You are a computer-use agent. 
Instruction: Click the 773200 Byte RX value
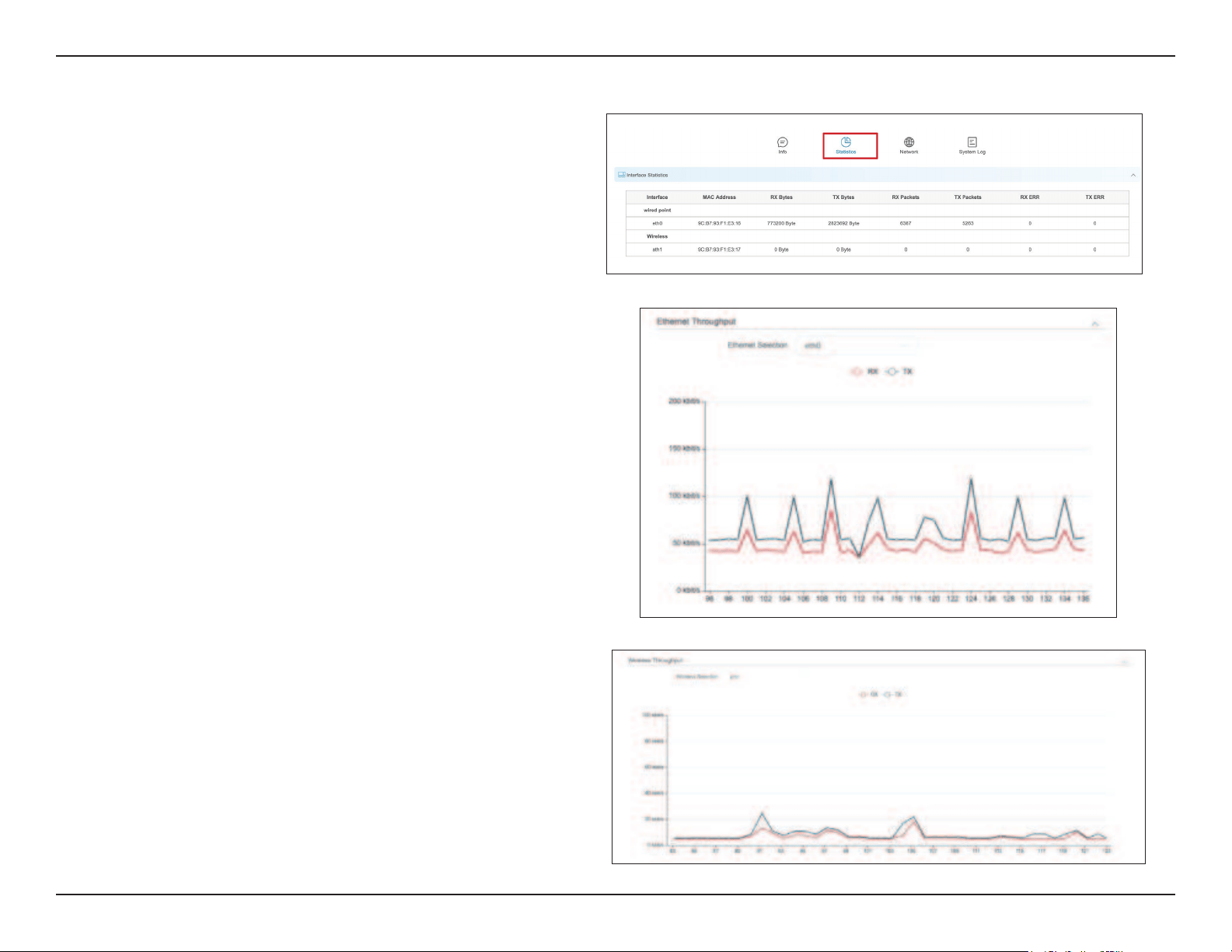click(781, 223)
